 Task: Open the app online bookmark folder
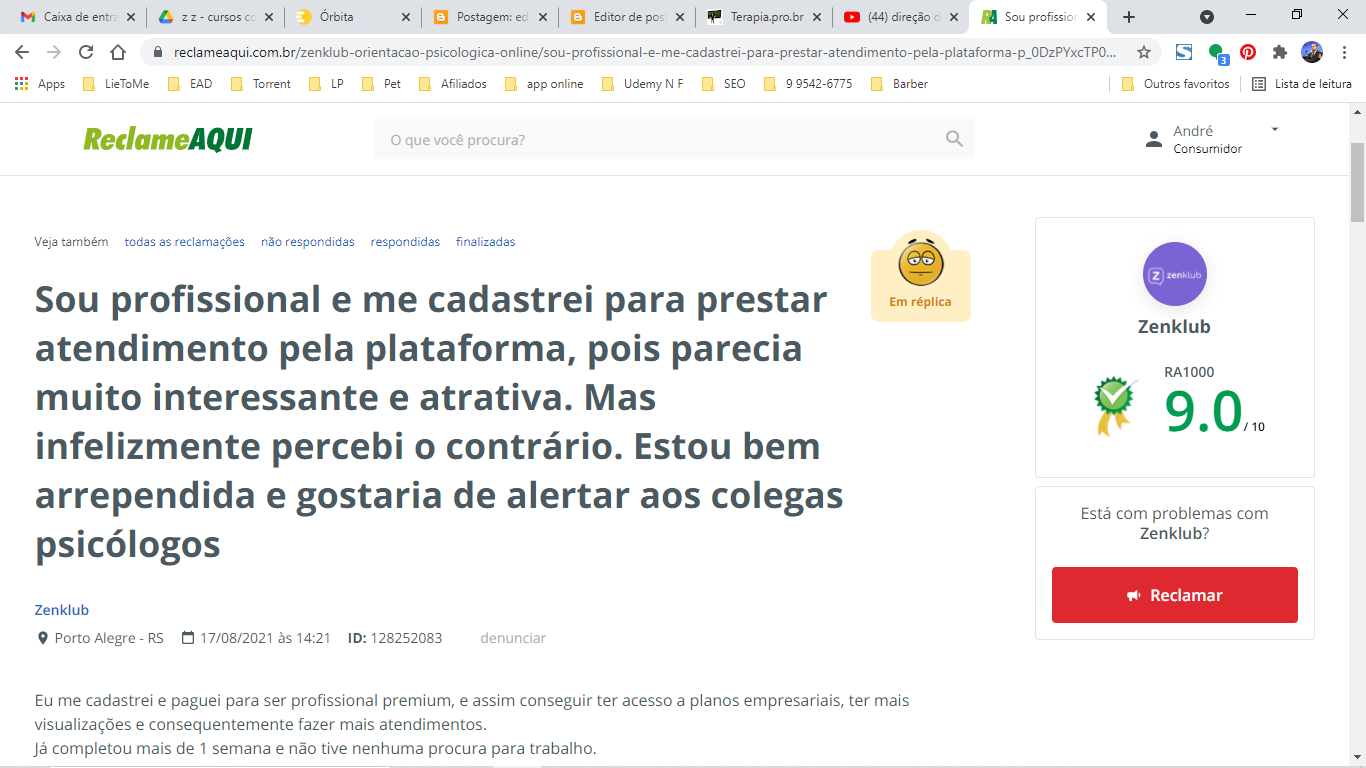(545, 84)
